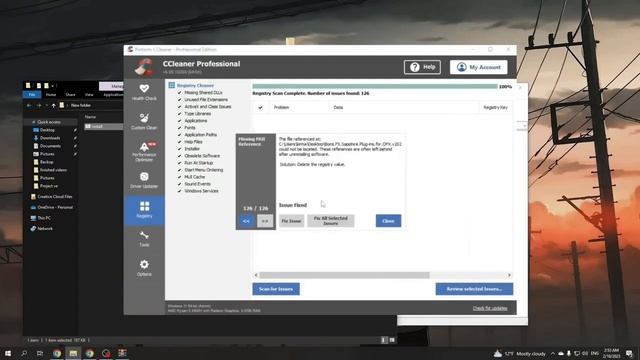Click Fix All Selected Issues

(331, 221)
